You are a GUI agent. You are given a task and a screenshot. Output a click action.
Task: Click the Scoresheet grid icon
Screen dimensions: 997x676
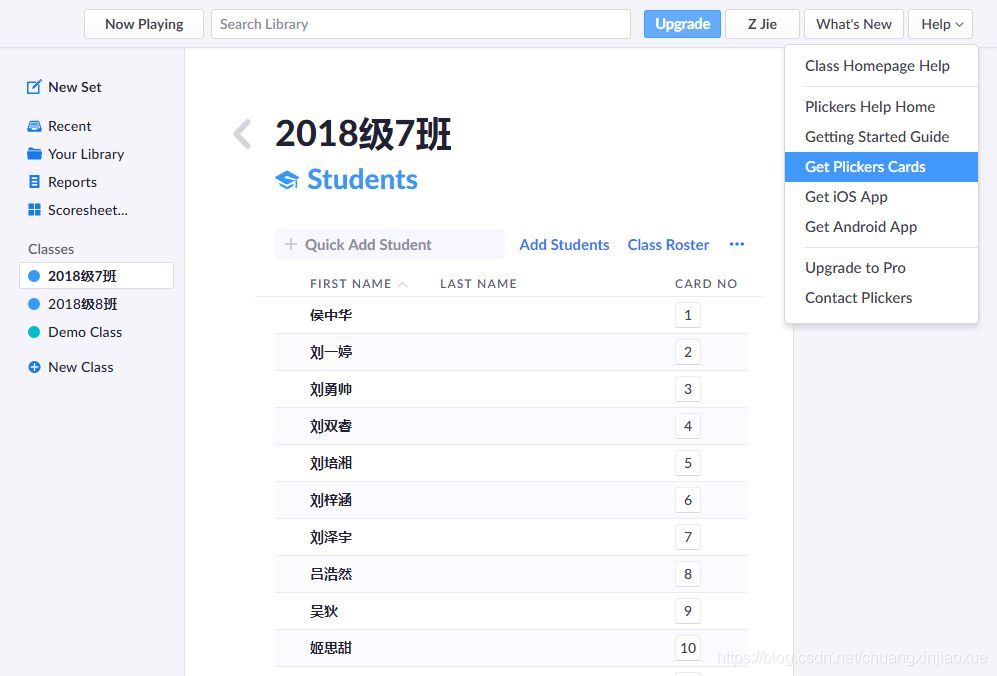tap(34, 210)
